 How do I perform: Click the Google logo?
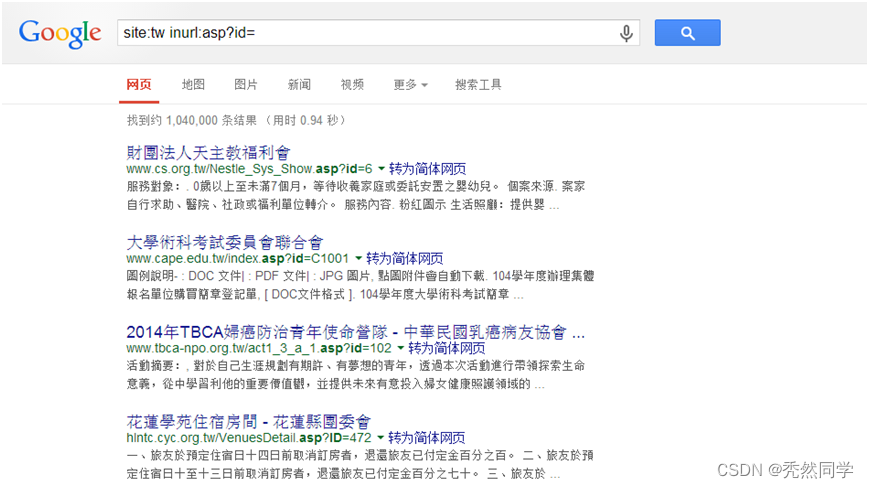click(x=60, y=33)
